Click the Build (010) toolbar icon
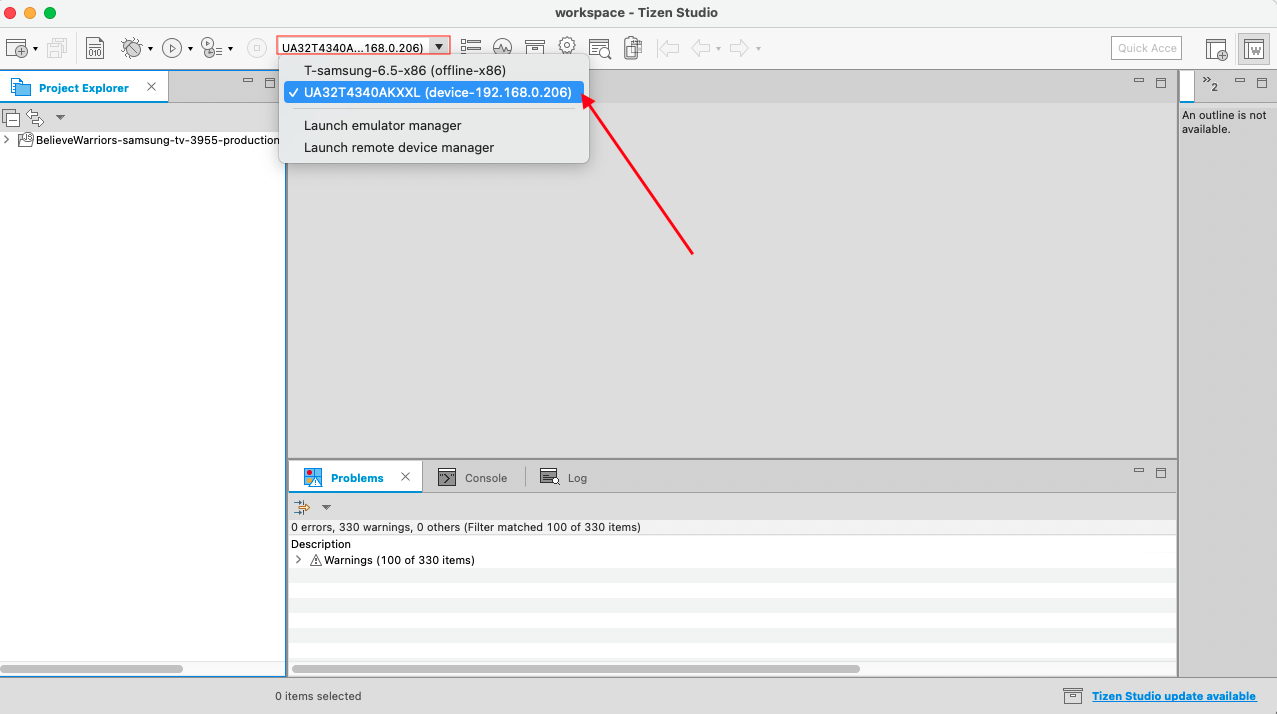 (x=95, y=47)
